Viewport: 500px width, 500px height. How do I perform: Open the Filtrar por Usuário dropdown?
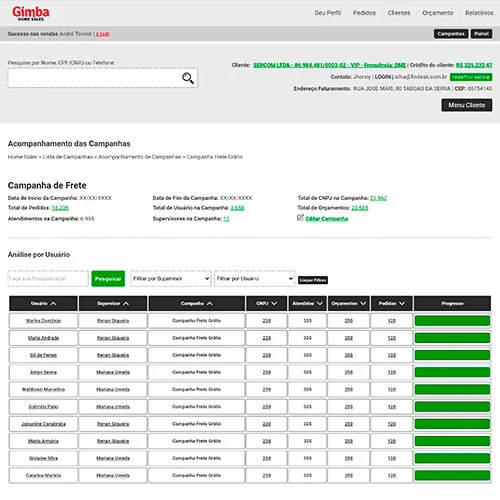(254, 278)
